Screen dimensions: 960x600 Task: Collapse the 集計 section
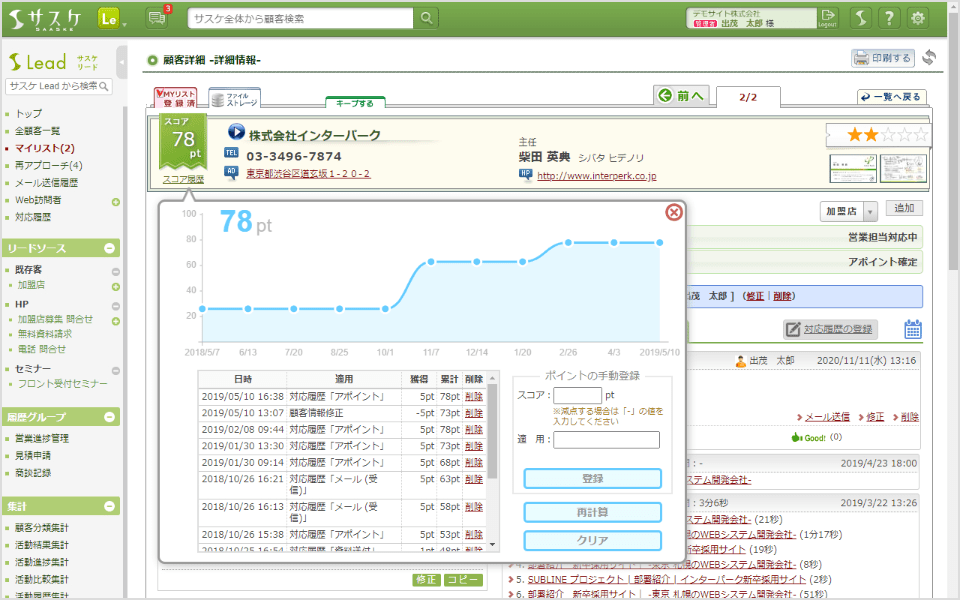(x=110, y=506)
